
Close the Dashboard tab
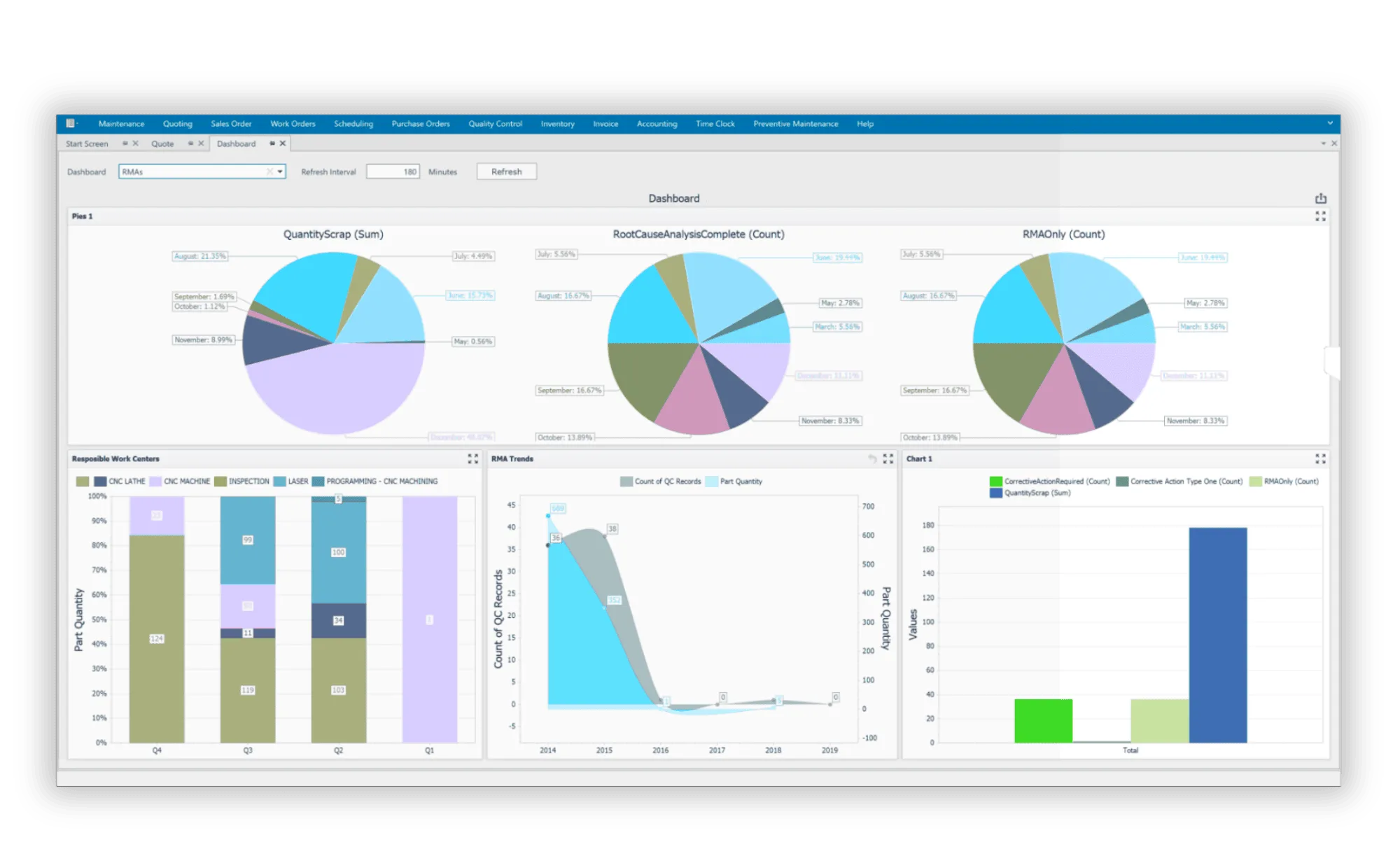pos(283,143)
